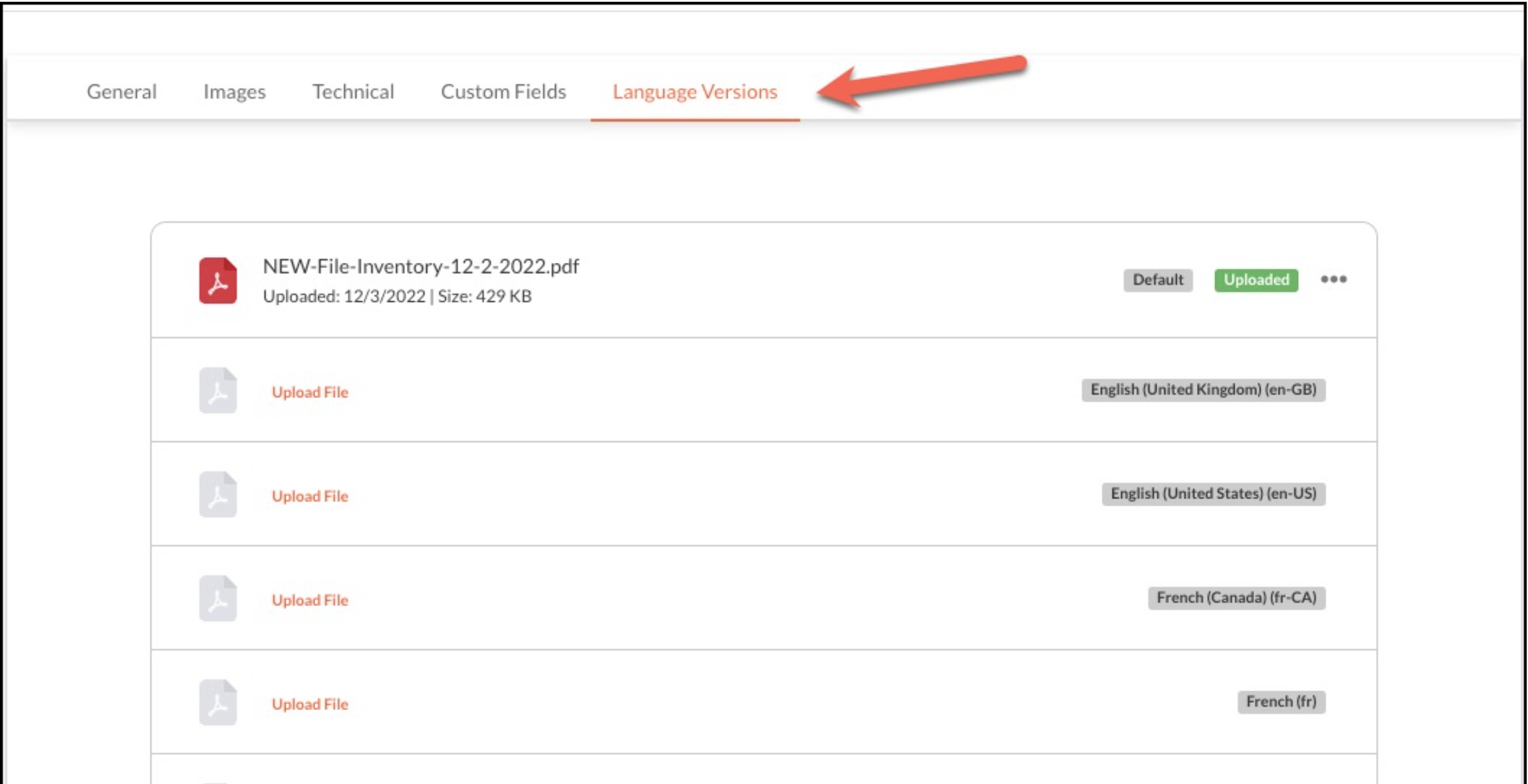Select the Custom Fields tab
Image resolution: width=1528 pixels, height=784 pixels.
(x=503, y=92)
